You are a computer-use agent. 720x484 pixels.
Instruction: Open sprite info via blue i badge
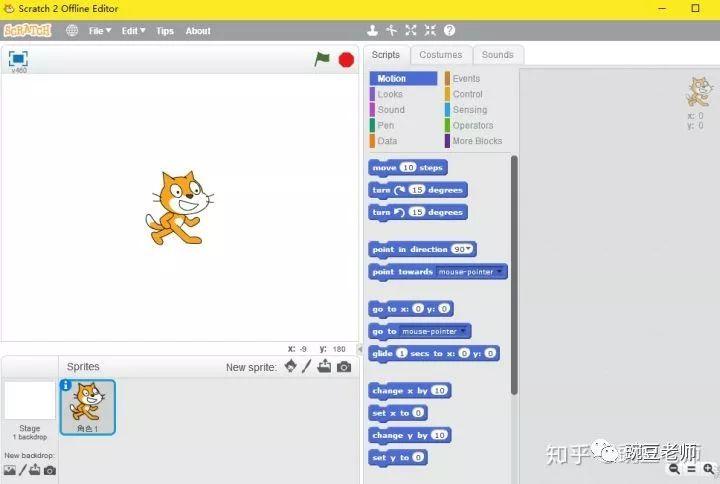(x=66, y=385)
